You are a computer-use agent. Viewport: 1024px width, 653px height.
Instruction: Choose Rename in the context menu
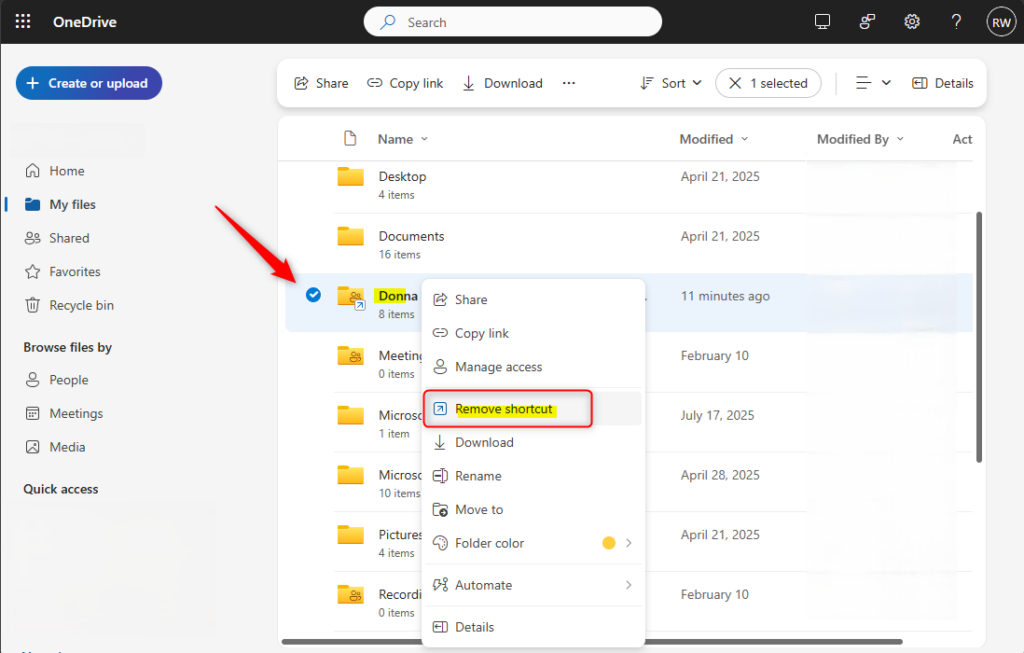pos(534,476)
